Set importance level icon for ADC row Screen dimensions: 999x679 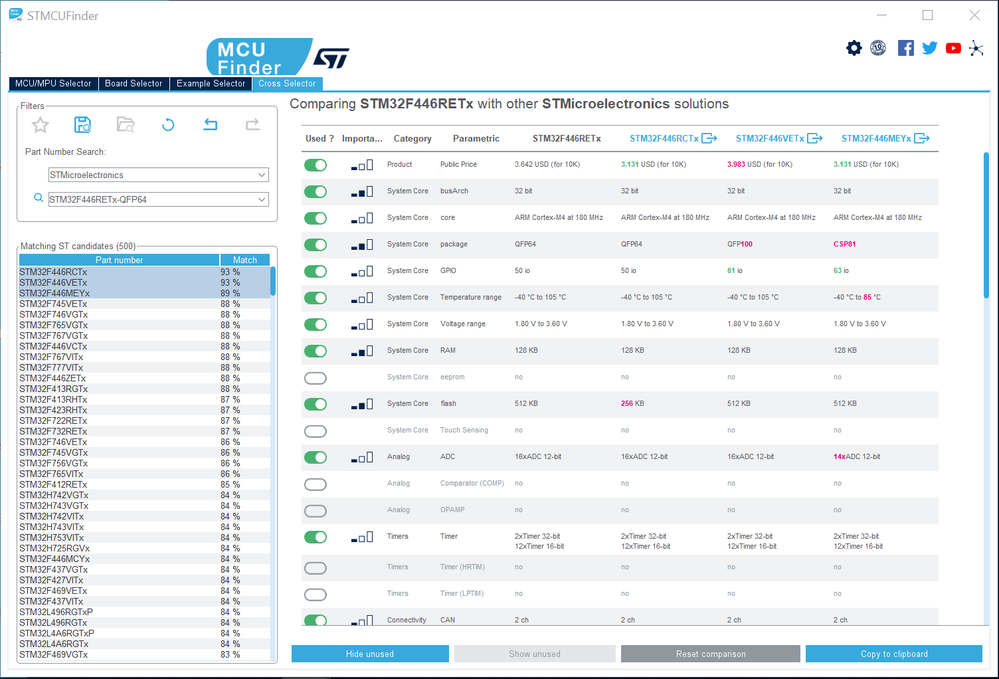(362, 458)
